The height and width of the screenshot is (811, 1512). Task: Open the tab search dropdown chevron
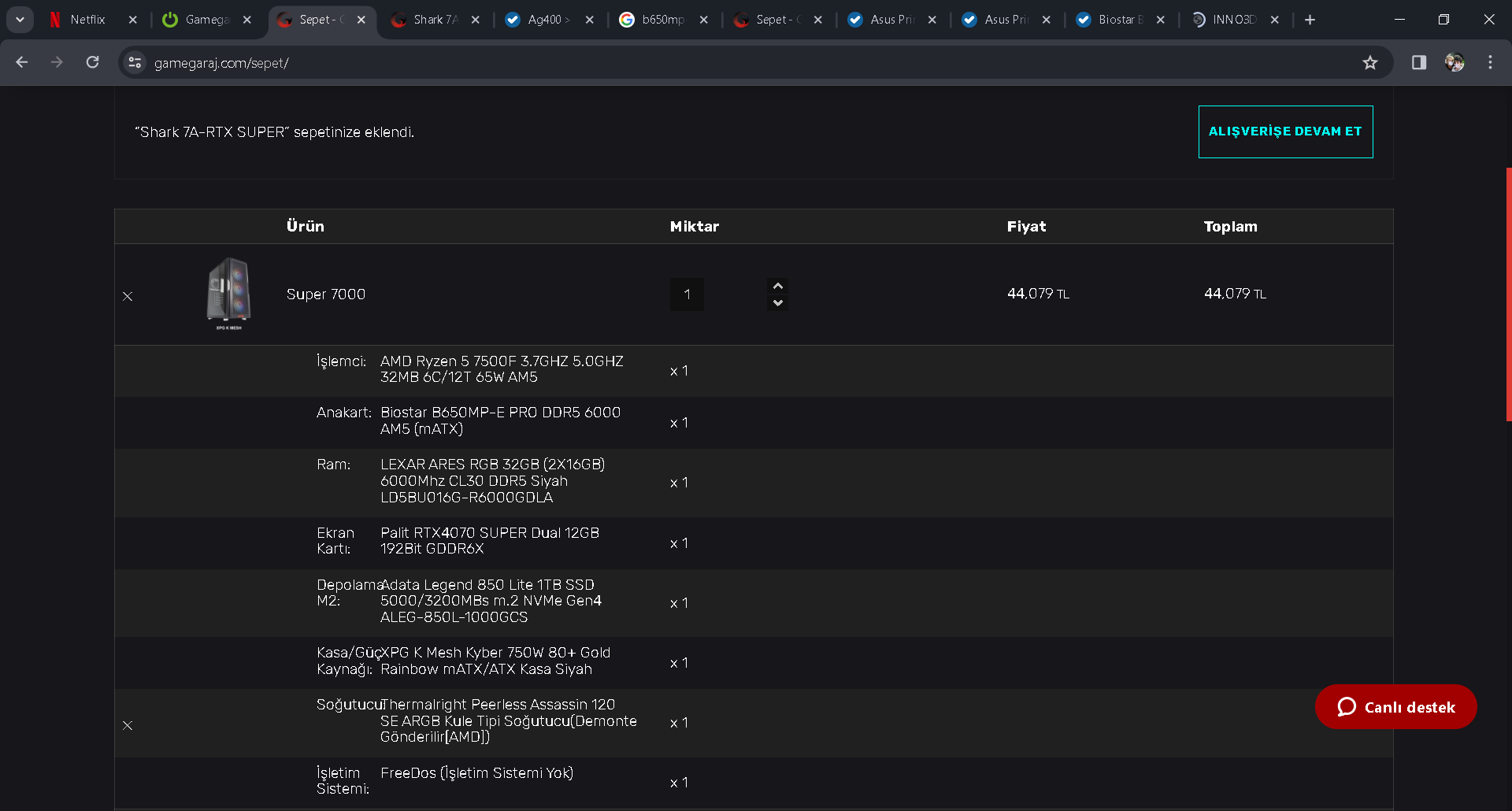pyautogui.click(x=20, y=20)
